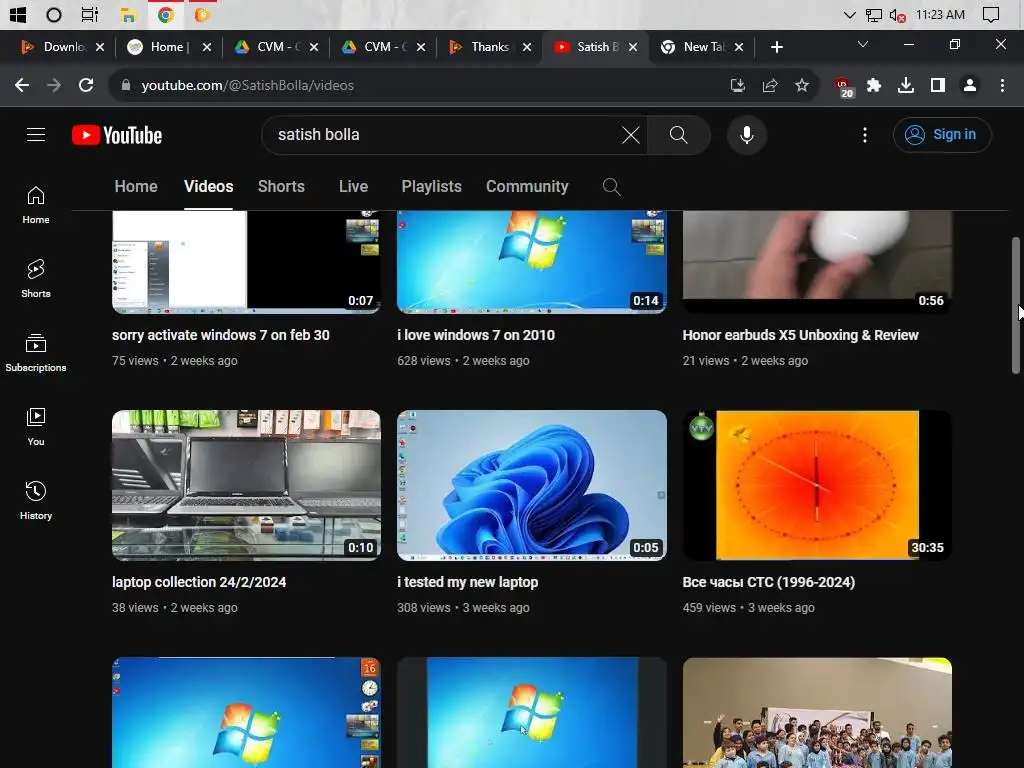Click the Sign in button
The width and height of the screenshot is (1024, 768).
pos(942,135)
